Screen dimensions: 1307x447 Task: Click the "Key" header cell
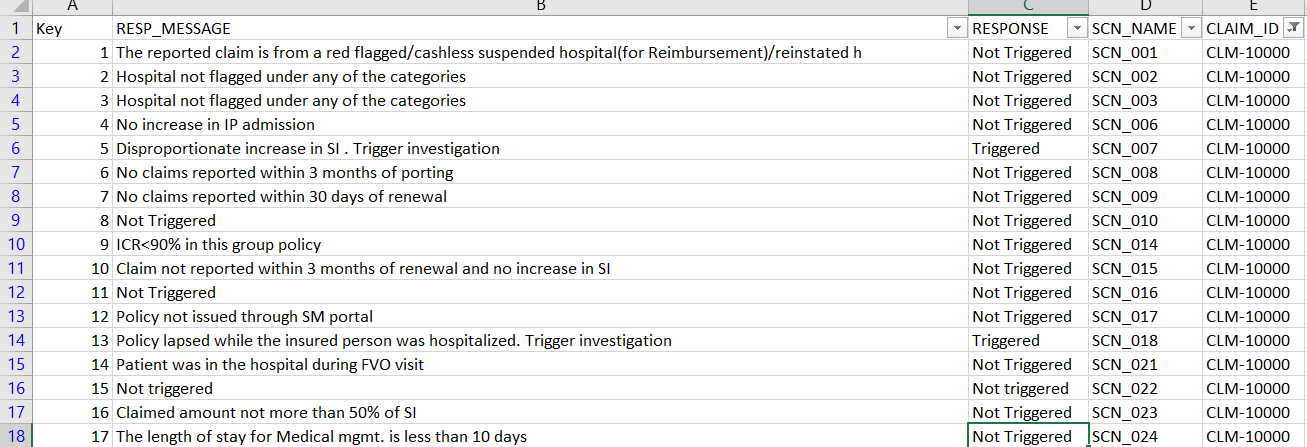tap(72, 29)
